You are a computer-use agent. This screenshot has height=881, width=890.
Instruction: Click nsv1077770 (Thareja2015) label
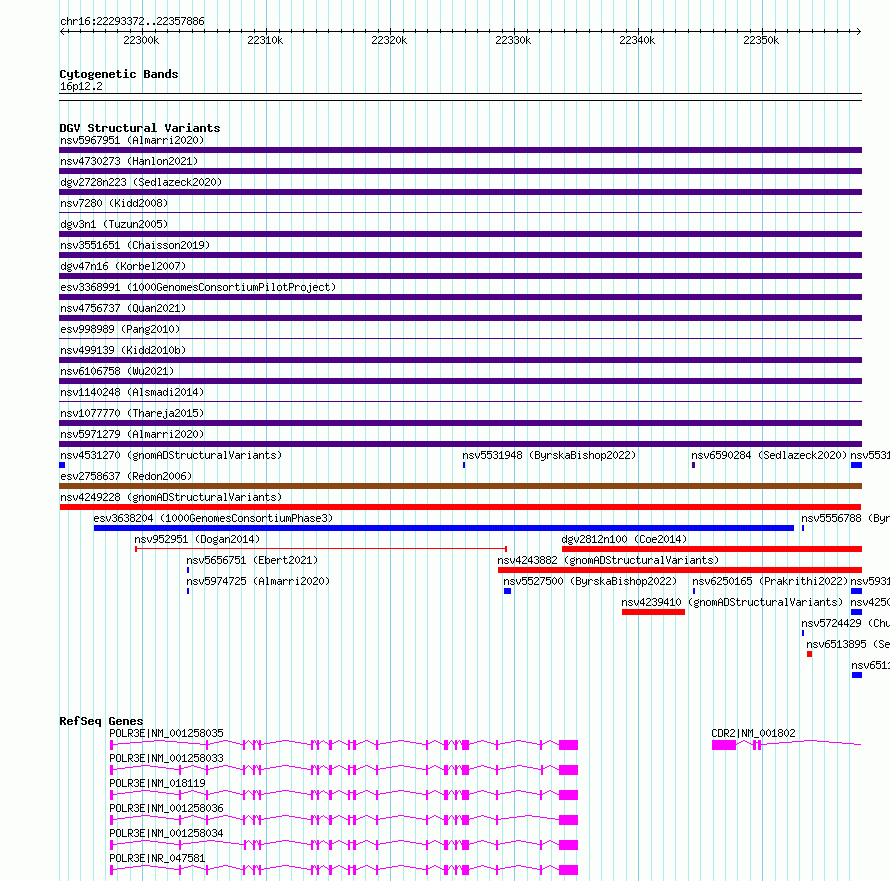(132, 413)
